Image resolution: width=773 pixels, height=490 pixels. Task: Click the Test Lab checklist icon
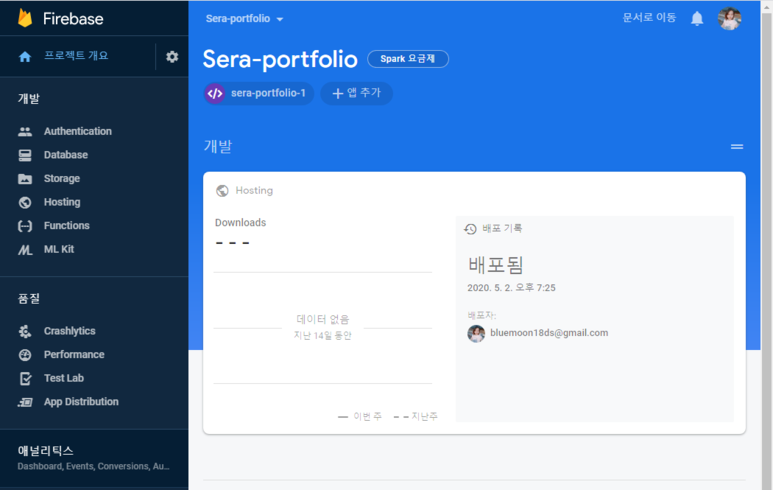(25, 379)
